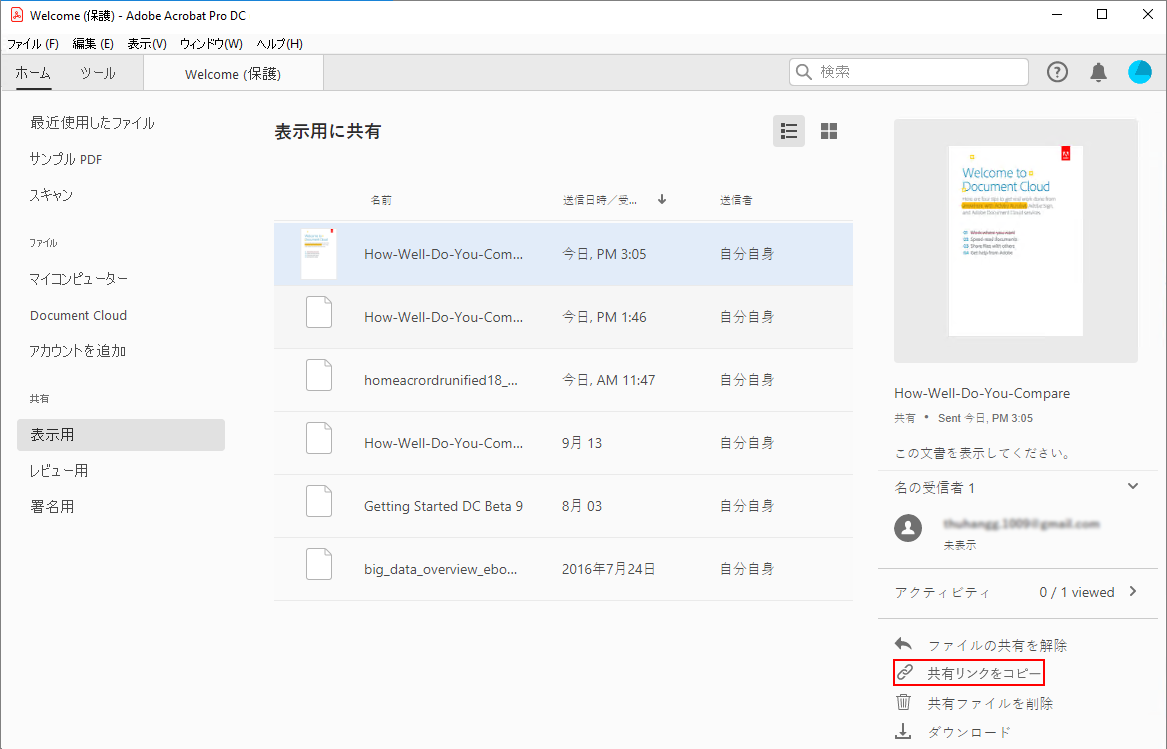Click アカウントを追加
Image resolution: width=1167 pixels, height=749 pixels.
click(77, 351)
